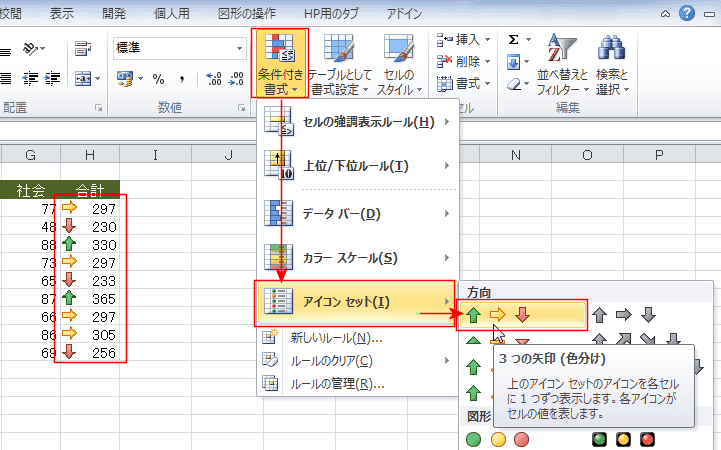Switch to the 表示 ribbon tab
The image size is (721, 450).
(62, 13)
